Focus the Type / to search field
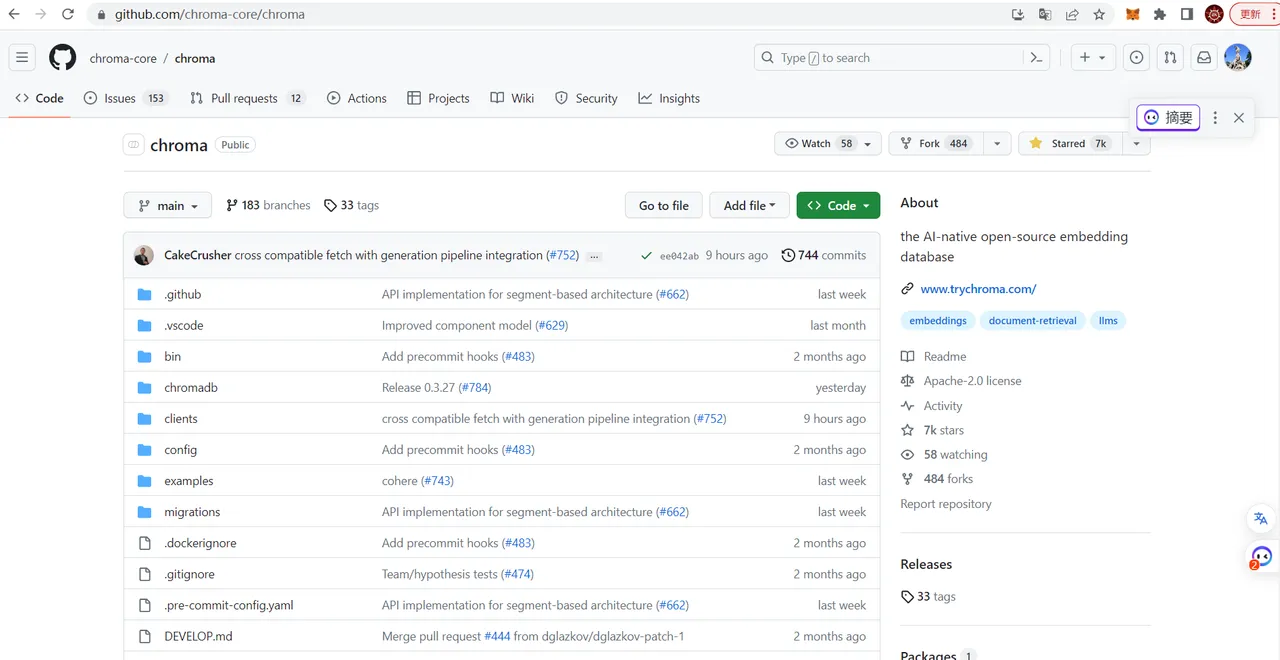 889,58
